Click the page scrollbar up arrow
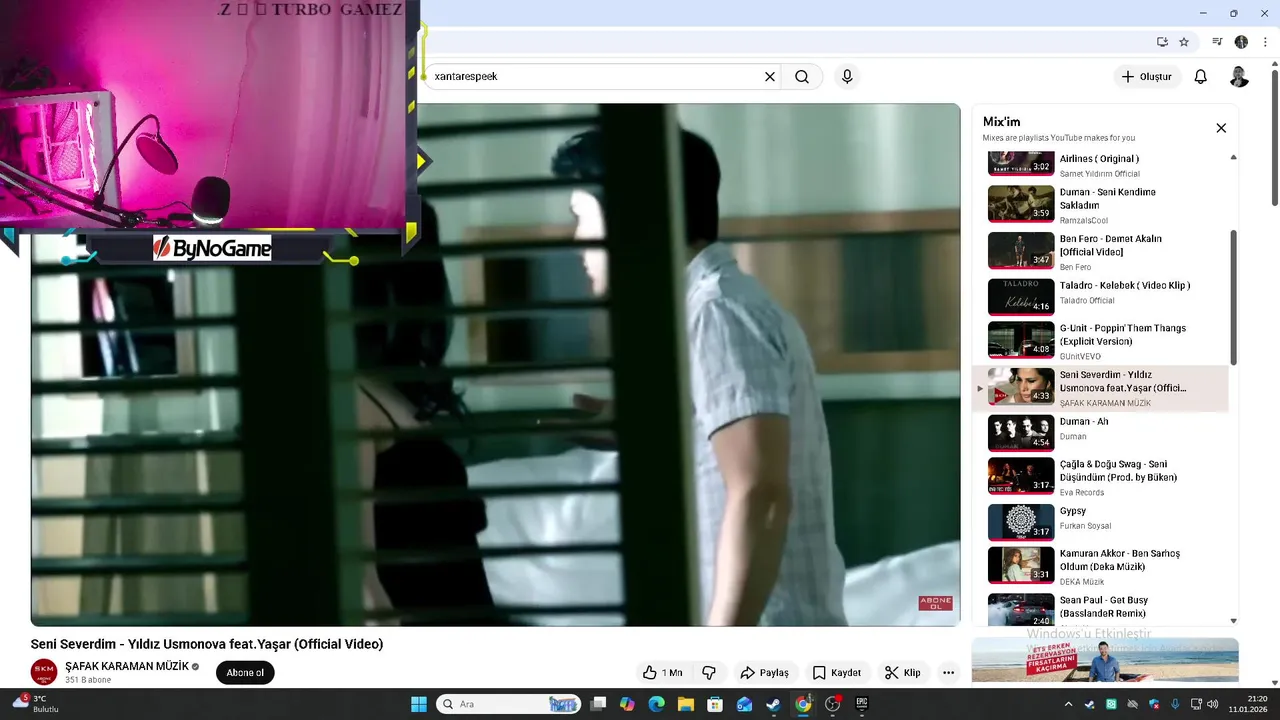 pyautogui.click(x=1274, y=64)
